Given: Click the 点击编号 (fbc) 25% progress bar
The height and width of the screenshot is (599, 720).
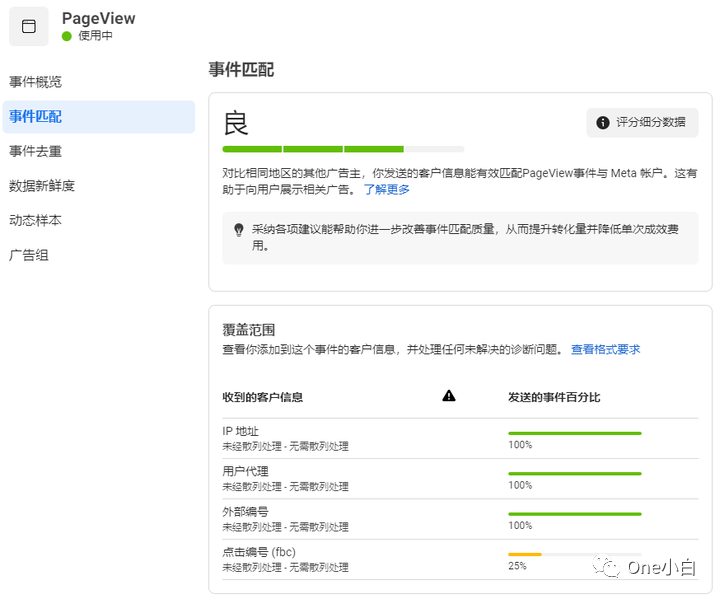Looking at the screenshot, I should tap(575, 554).
